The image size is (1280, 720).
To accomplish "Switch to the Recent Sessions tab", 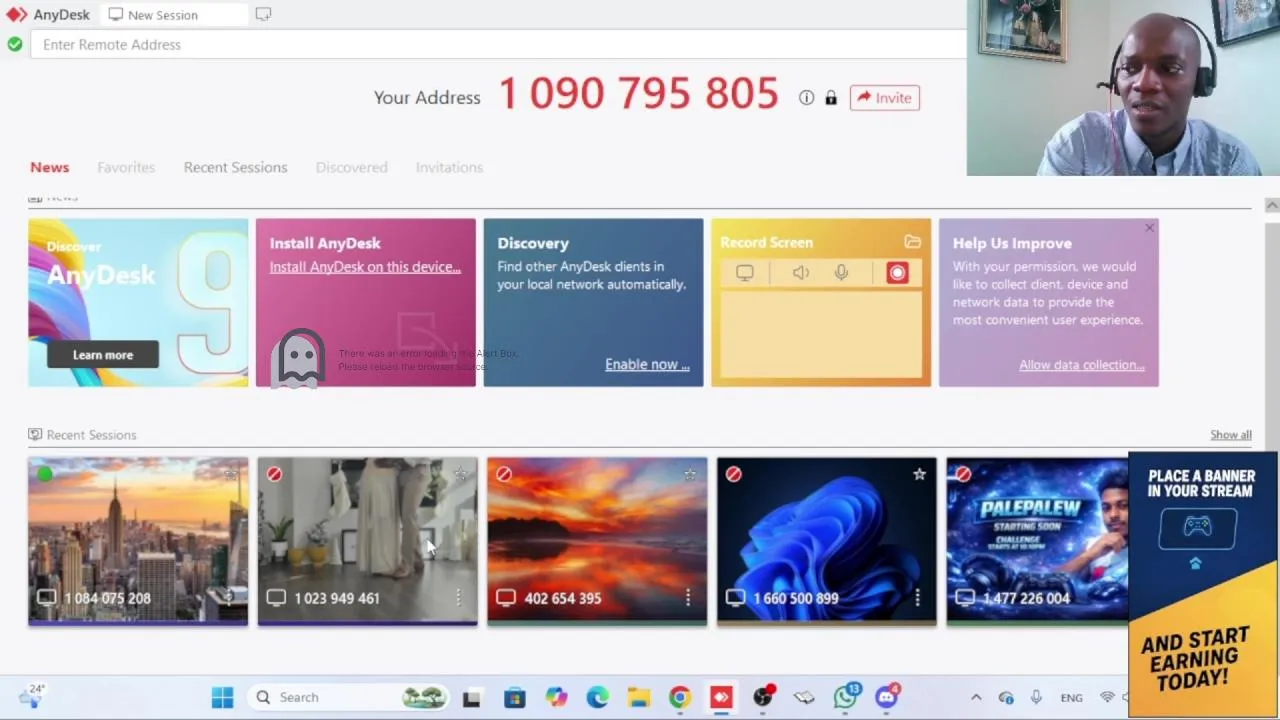I will (235, 167).
